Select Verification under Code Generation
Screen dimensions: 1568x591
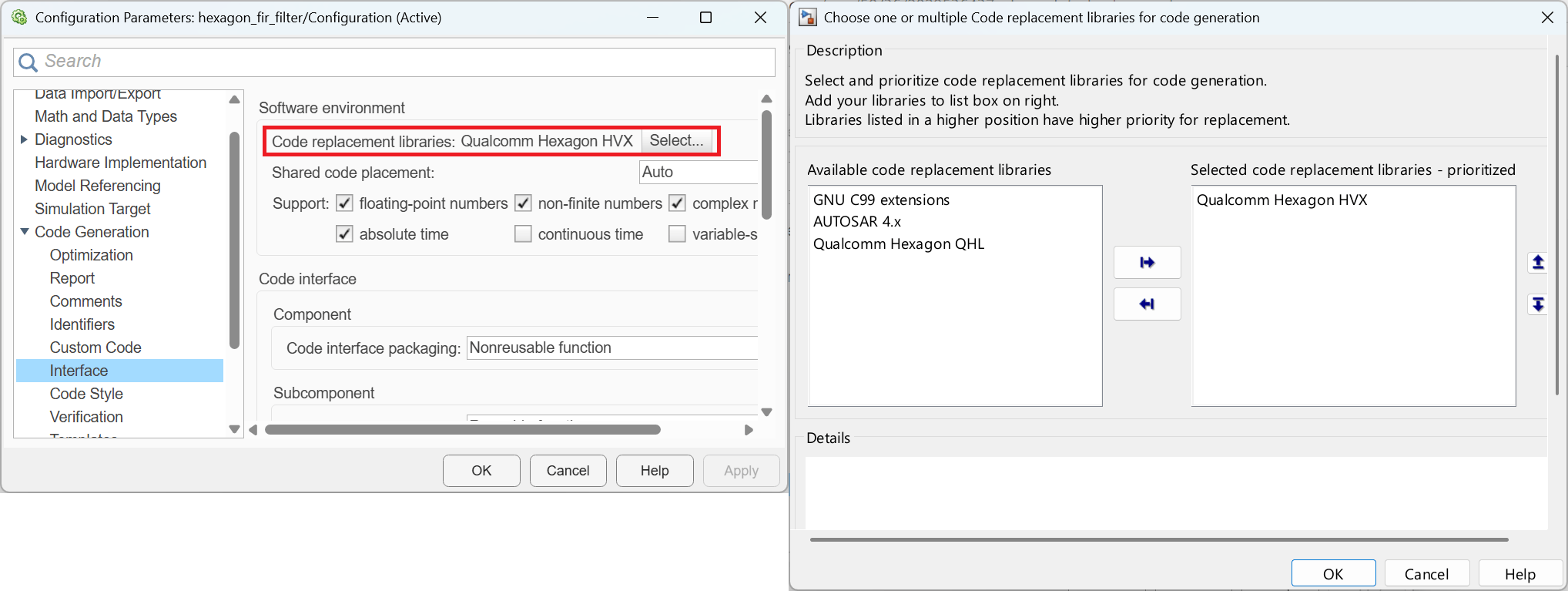click(86, 417)
